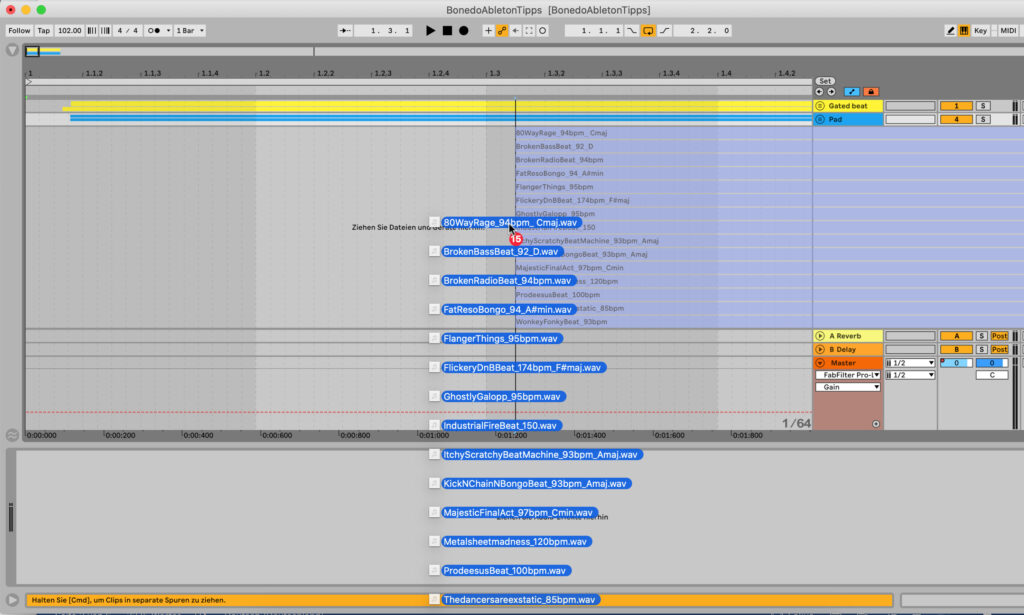Click the Follow playback button
1024x615 pixels.
point(19,31)
